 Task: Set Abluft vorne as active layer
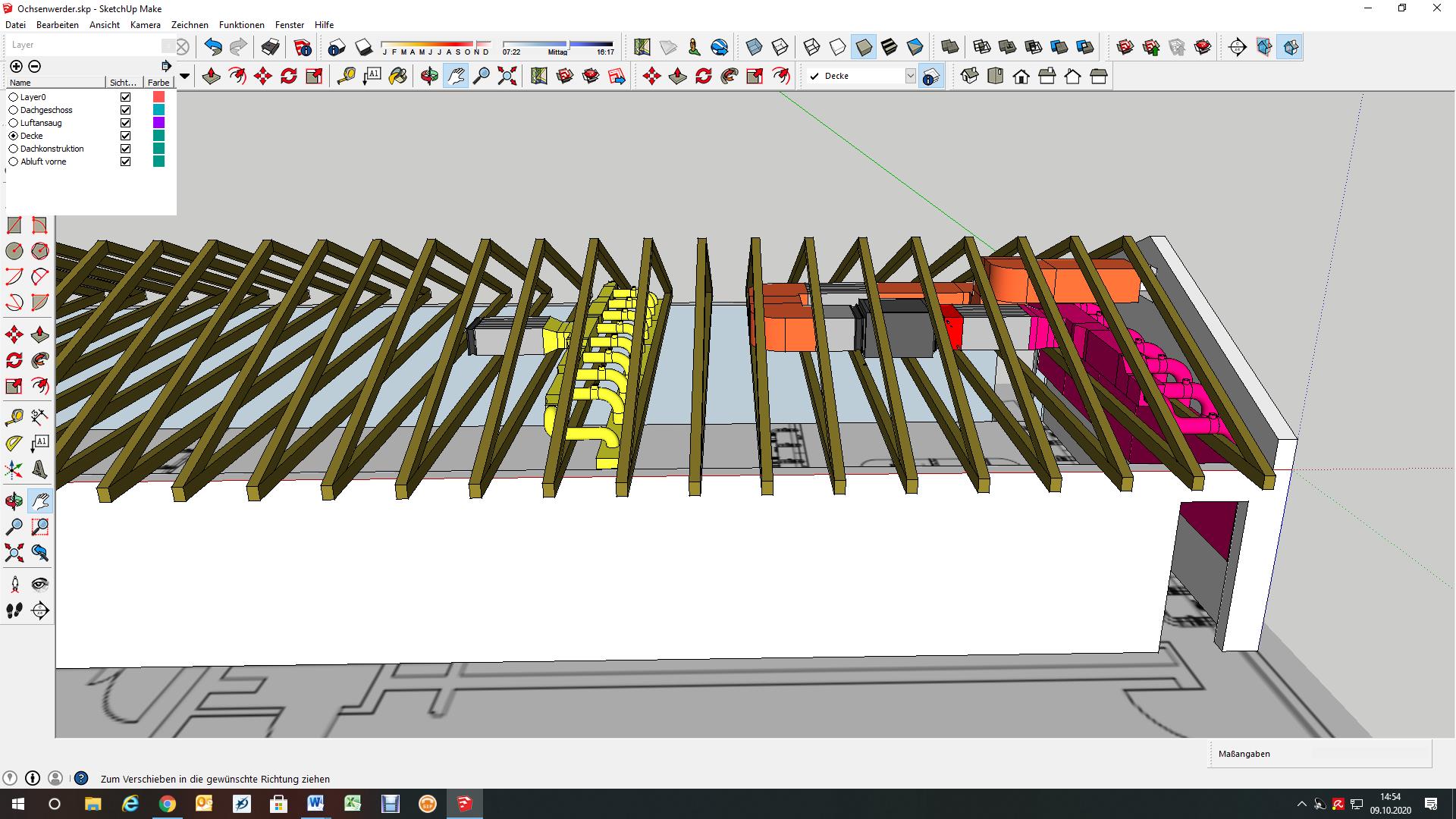pyautogui.click(x=13, y=162)
